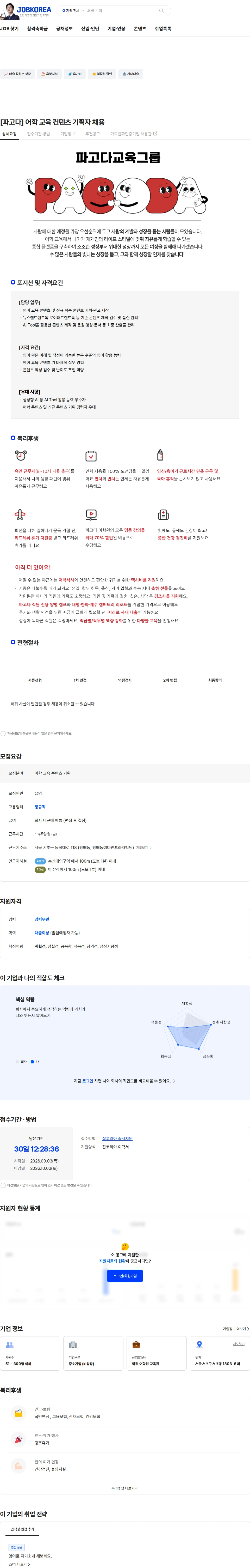Click the baby bottle childcare icon
Viewport: 250px width, 1568px height.
pos(160,455)
